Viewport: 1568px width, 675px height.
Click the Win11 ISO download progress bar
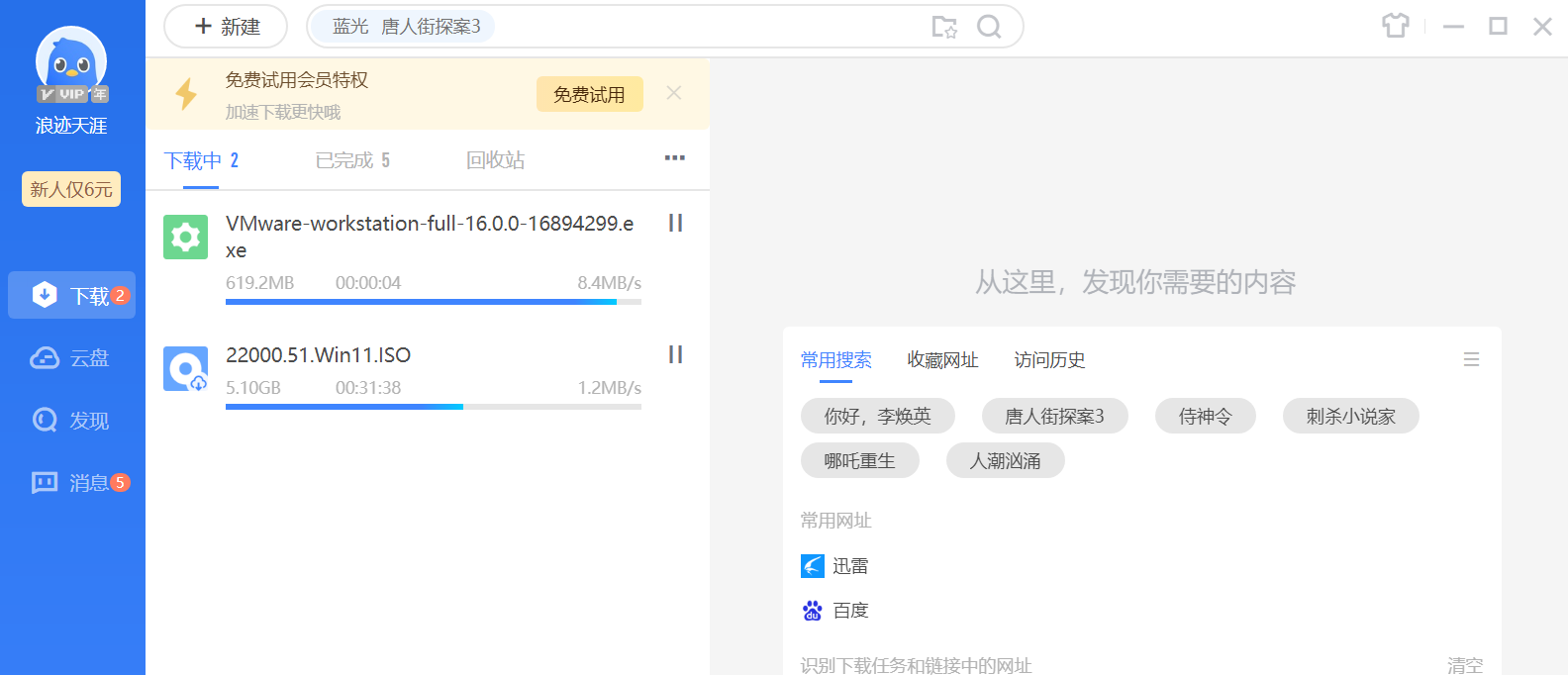[433, 407]
